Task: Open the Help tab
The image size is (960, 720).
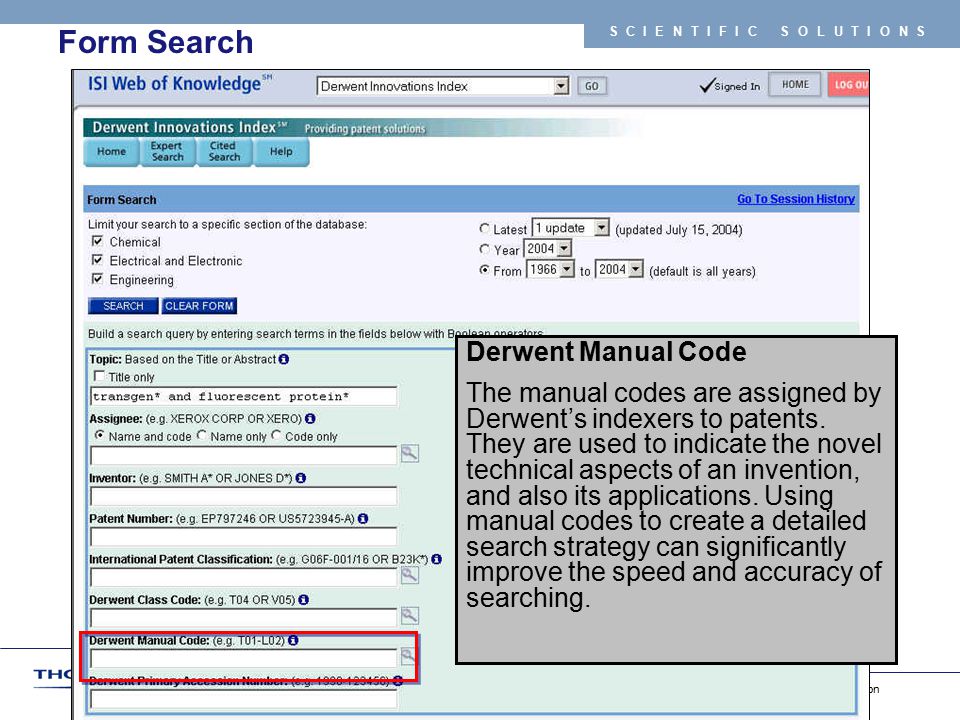Action: pos(281,152)
